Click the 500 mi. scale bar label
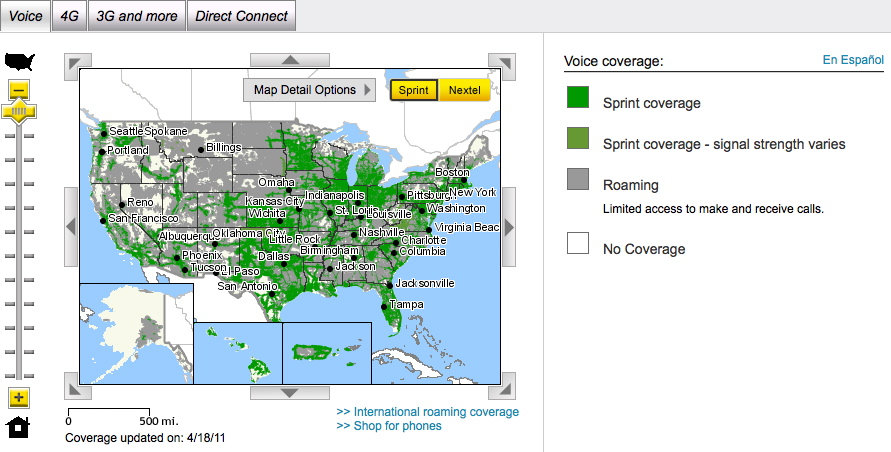The image size is (891, 452). pyautogui.click(x=159, y=421)
